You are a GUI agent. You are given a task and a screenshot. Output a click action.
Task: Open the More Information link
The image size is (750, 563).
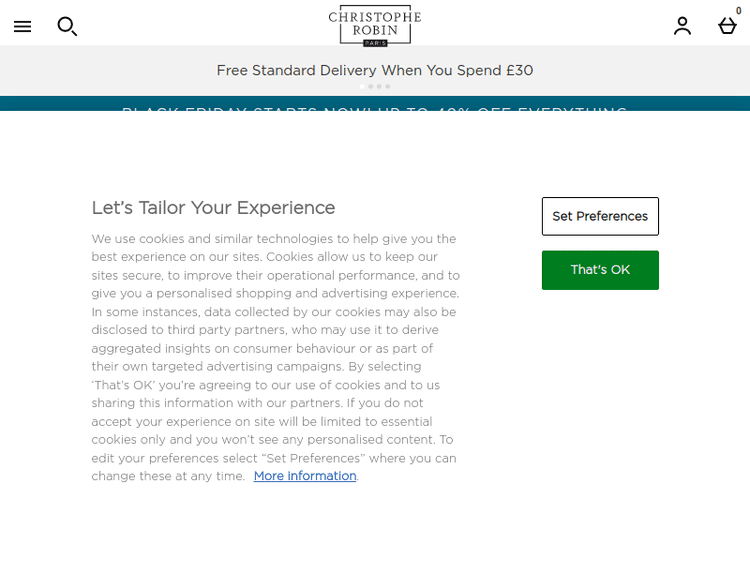305,476
